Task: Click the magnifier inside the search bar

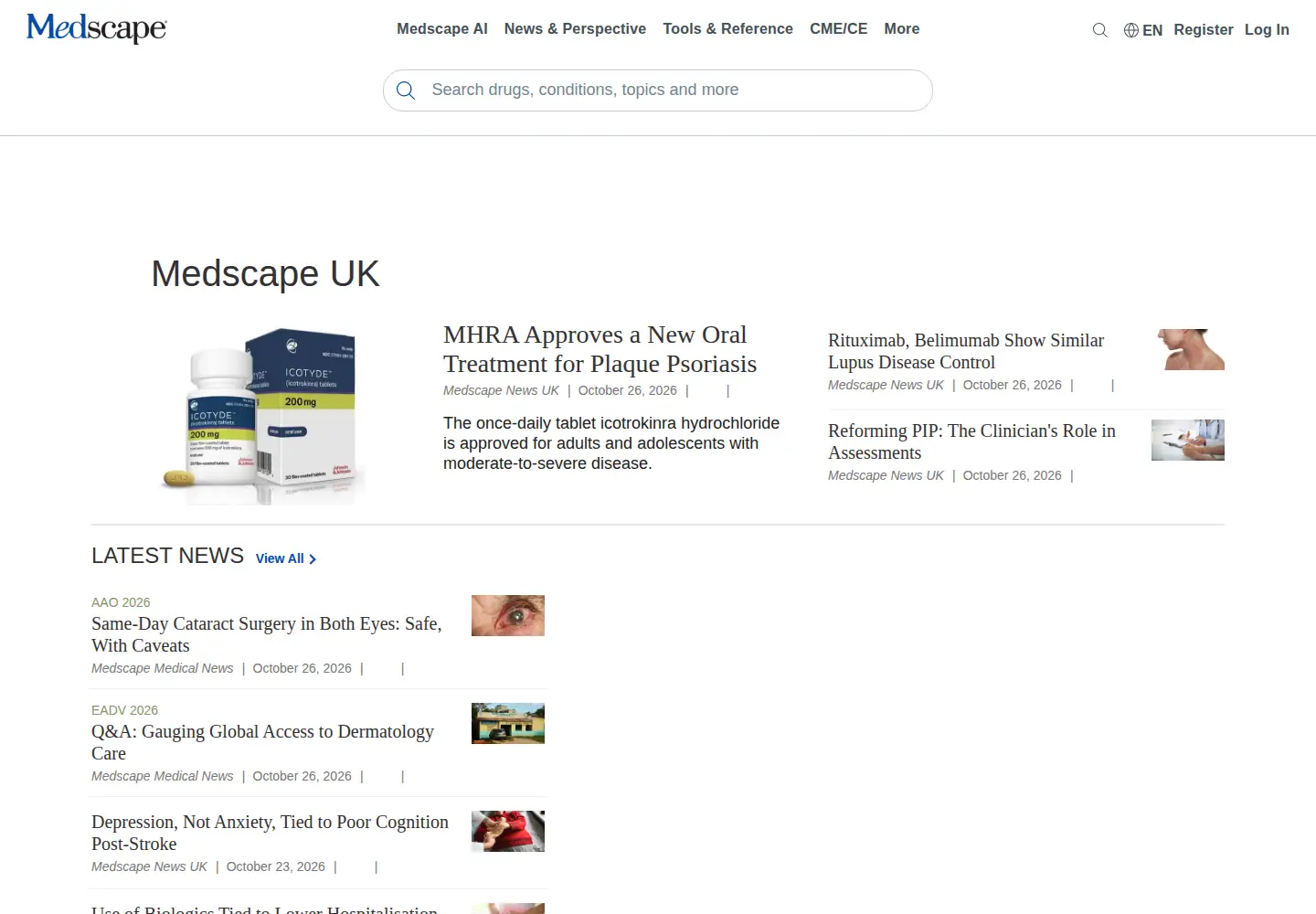Action: tap(406, 90)
